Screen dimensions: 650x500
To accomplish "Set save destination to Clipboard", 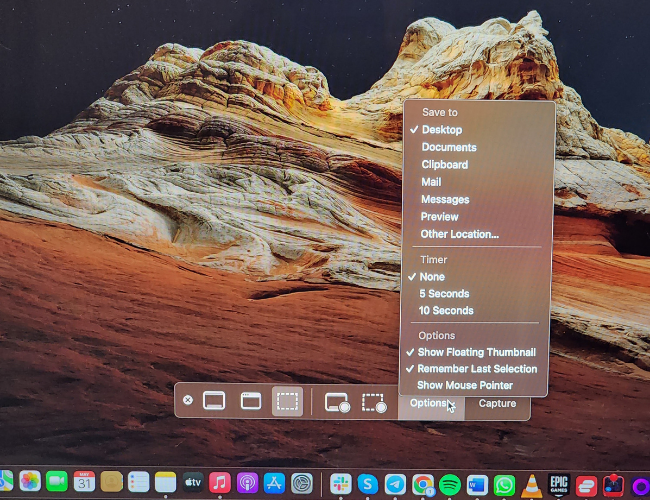I will coord(445,165).
